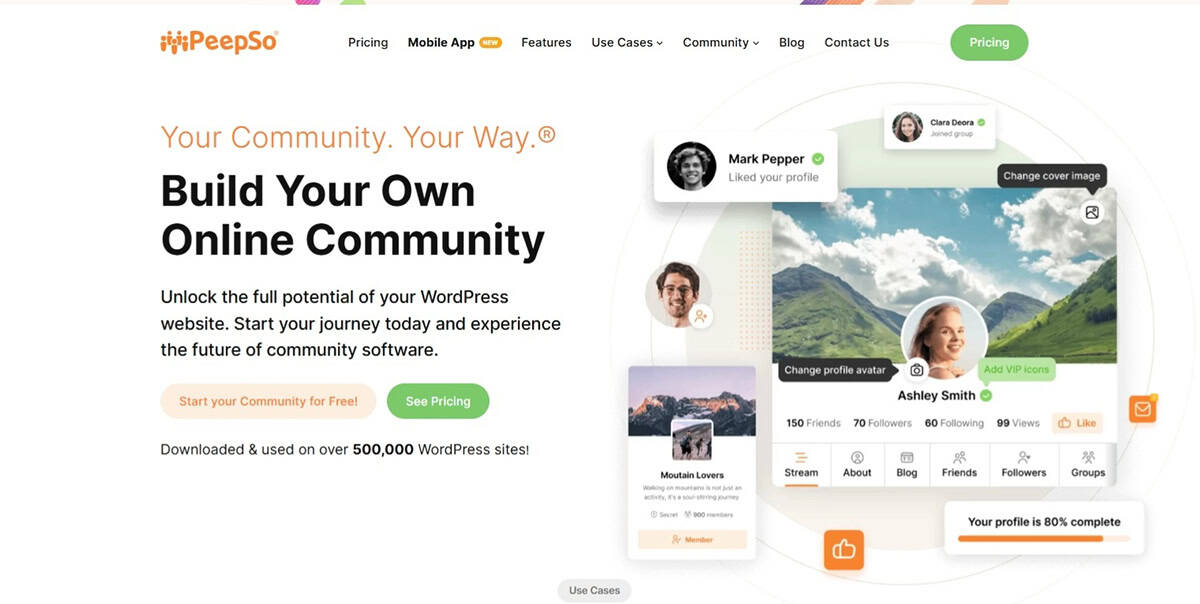Switch to the Groups profile tab
The image size is (1200, 604).
(1088, 464)
